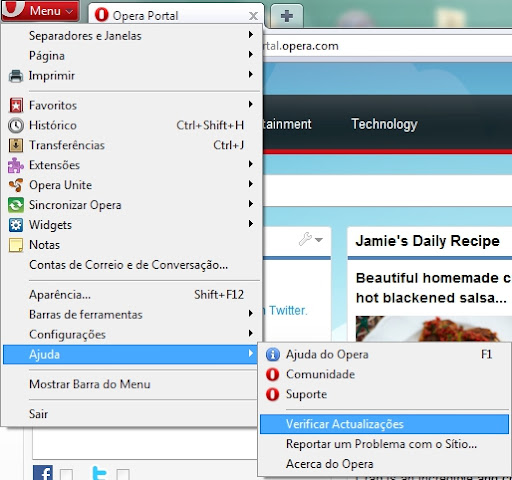This screenshot has height=480, width=512.
Task: Click the Notas sticky note icon
Action: pos(16,245)
